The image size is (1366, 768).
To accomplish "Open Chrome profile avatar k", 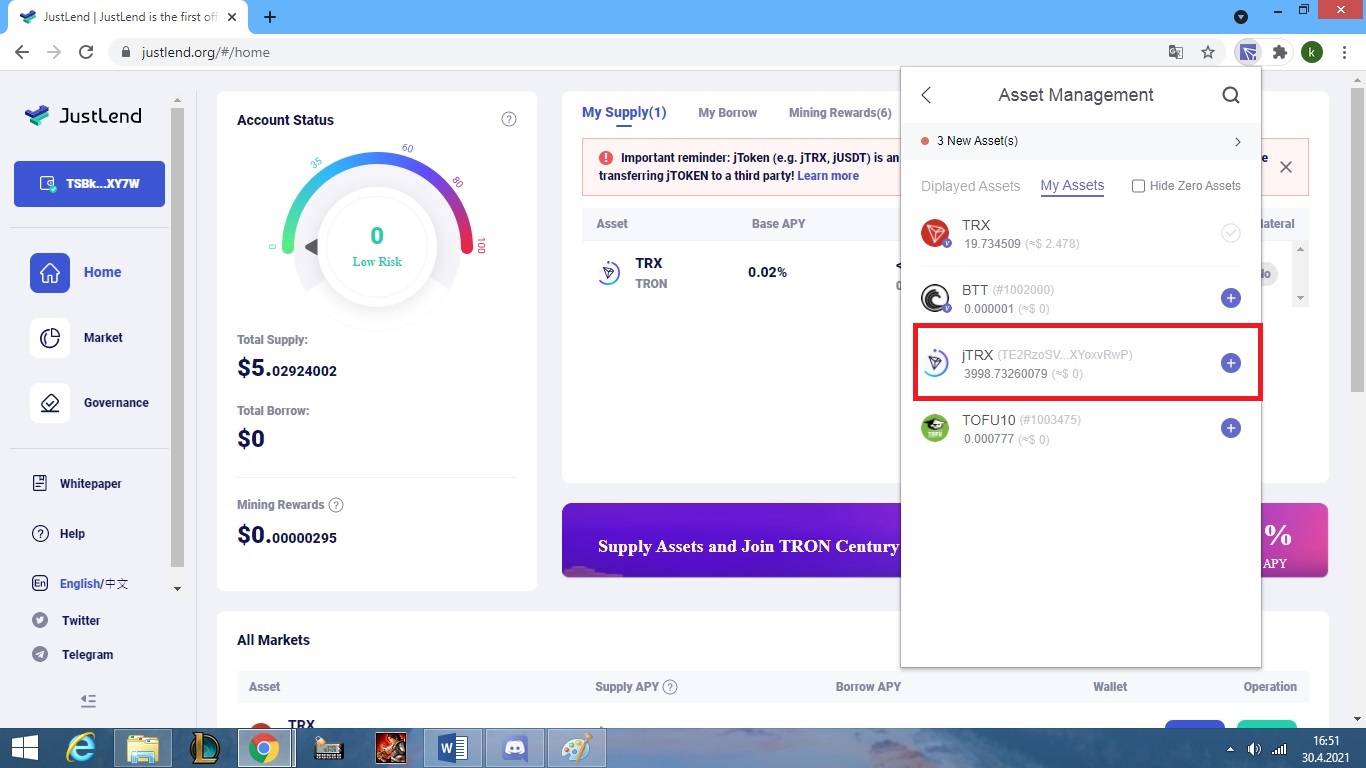I will tap(1312, 52).
